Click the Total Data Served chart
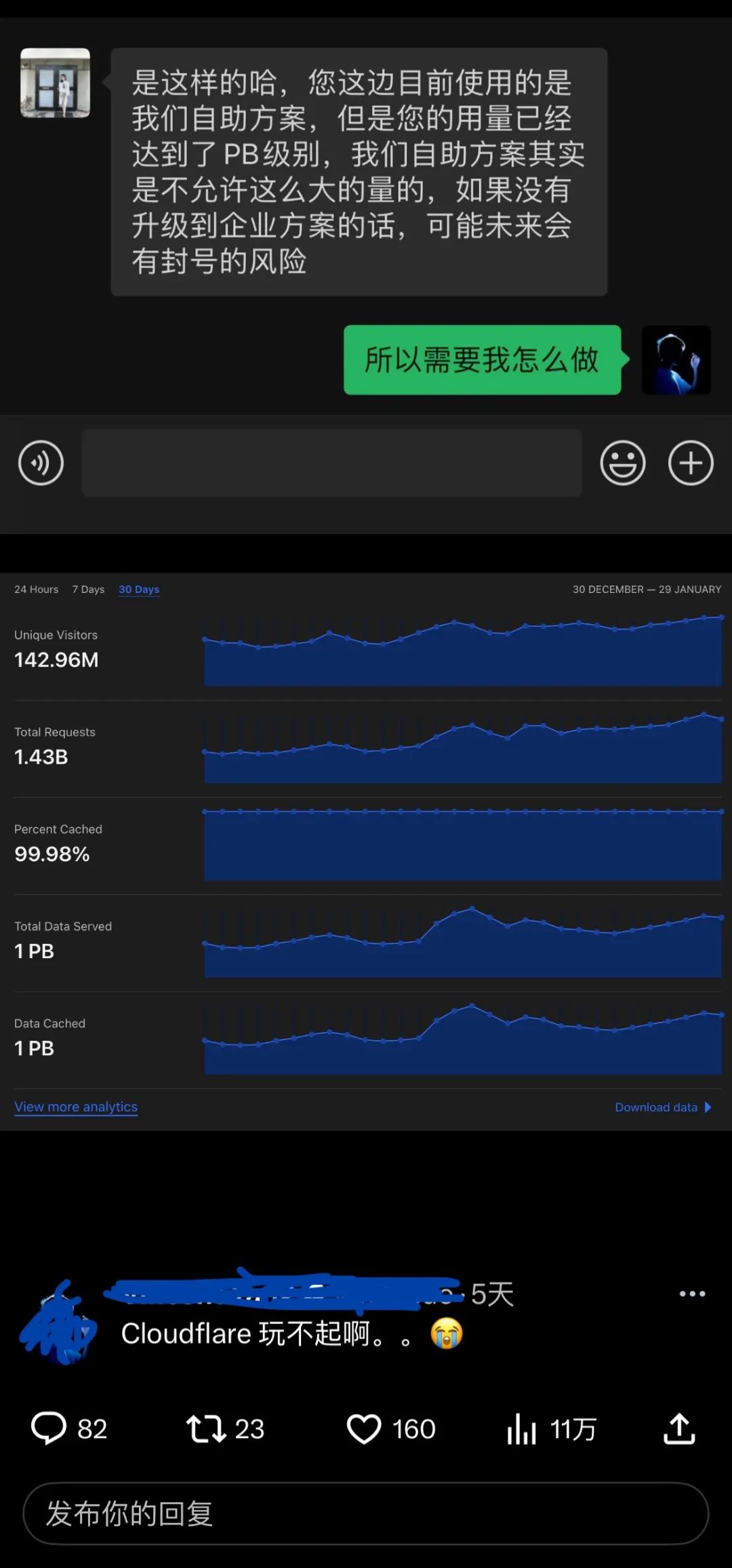The image size is (732, 1568). (x=463, y=942)
